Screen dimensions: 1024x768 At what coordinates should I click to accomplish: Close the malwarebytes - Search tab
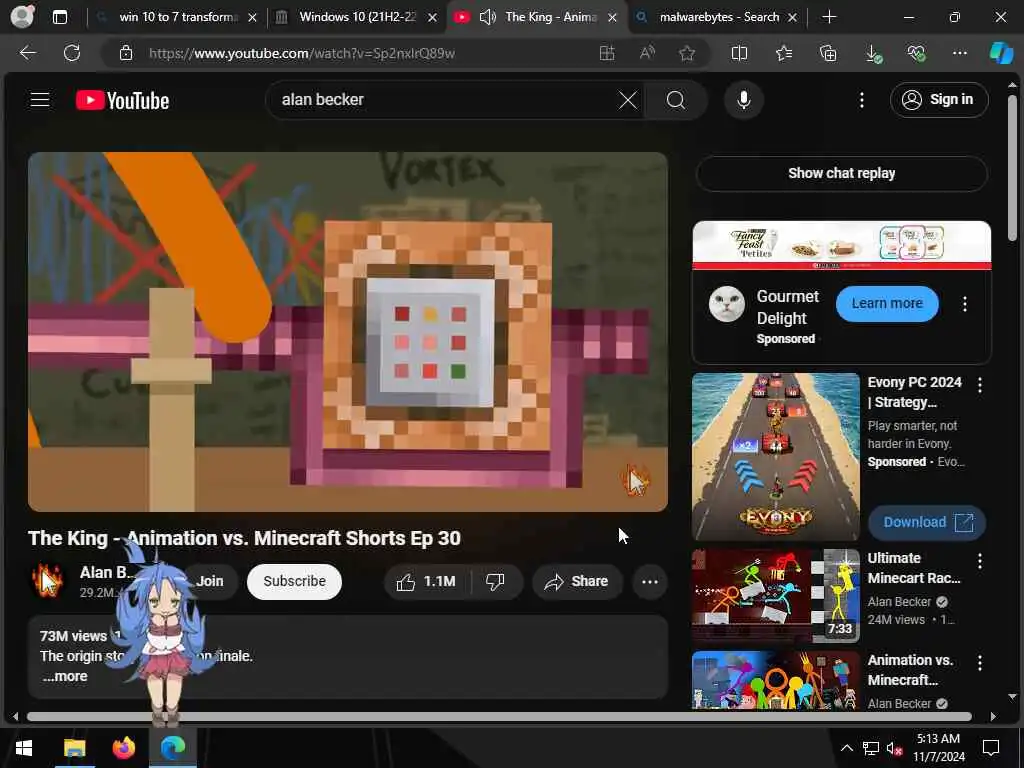792,18
